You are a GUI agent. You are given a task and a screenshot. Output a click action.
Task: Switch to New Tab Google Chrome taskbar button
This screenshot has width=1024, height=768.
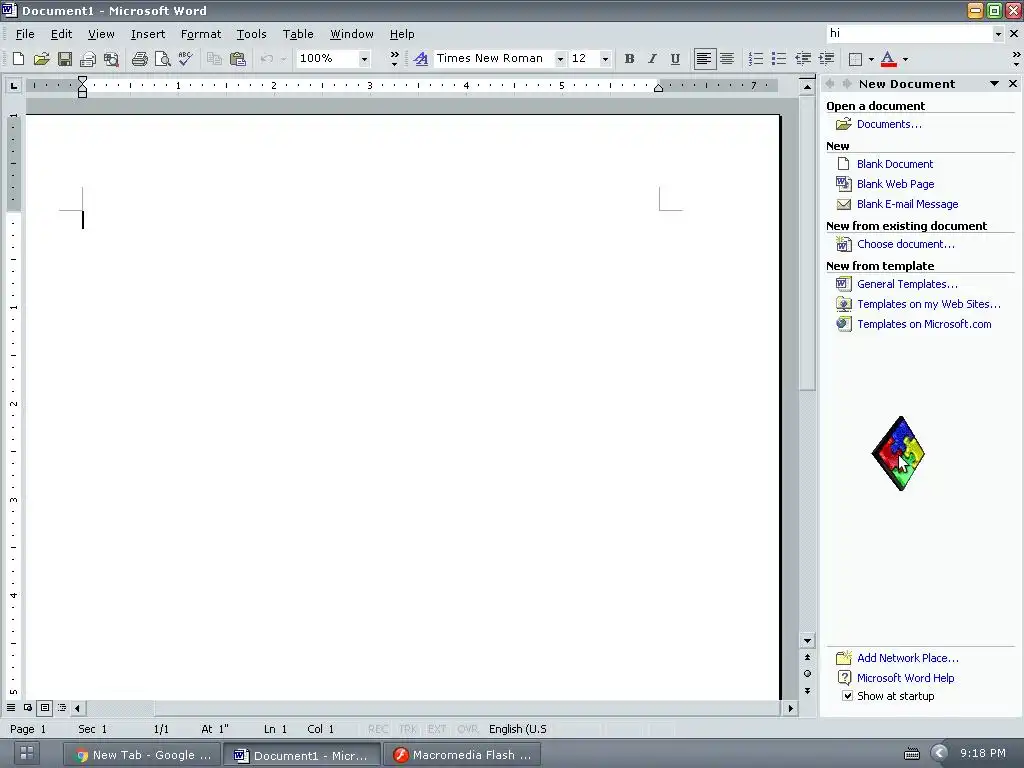click(x=142, y=755)
